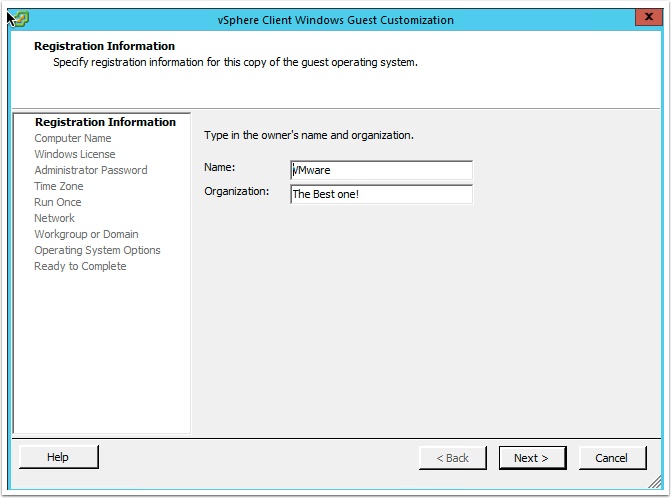Click the Name: label
This screenshot has height=498, width=671.
[220, 167]
